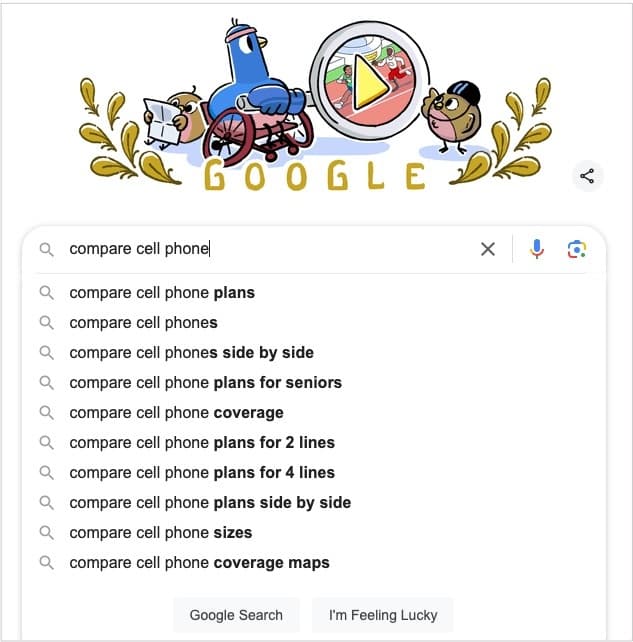Choose "plans for 4 lines" suggestion
Image resolution: width=633 pixels, height=642 pixels.
click(202, 473)
